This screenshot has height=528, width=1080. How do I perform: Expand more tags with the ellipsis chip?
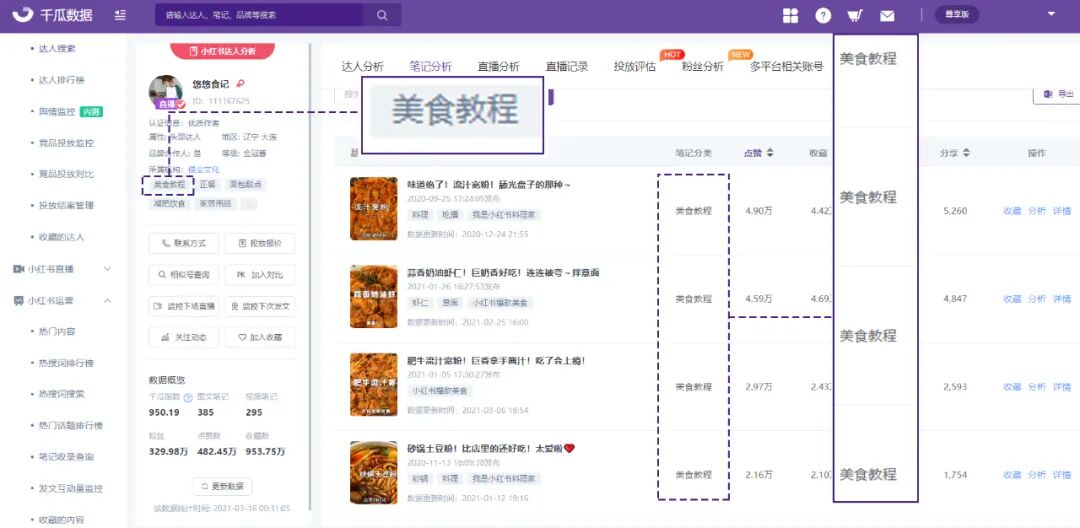(249, 203)
